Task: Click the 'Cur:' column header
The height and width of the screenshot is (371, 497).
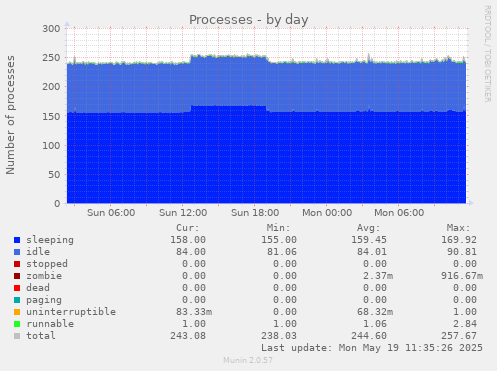Action: click(188, 228)
